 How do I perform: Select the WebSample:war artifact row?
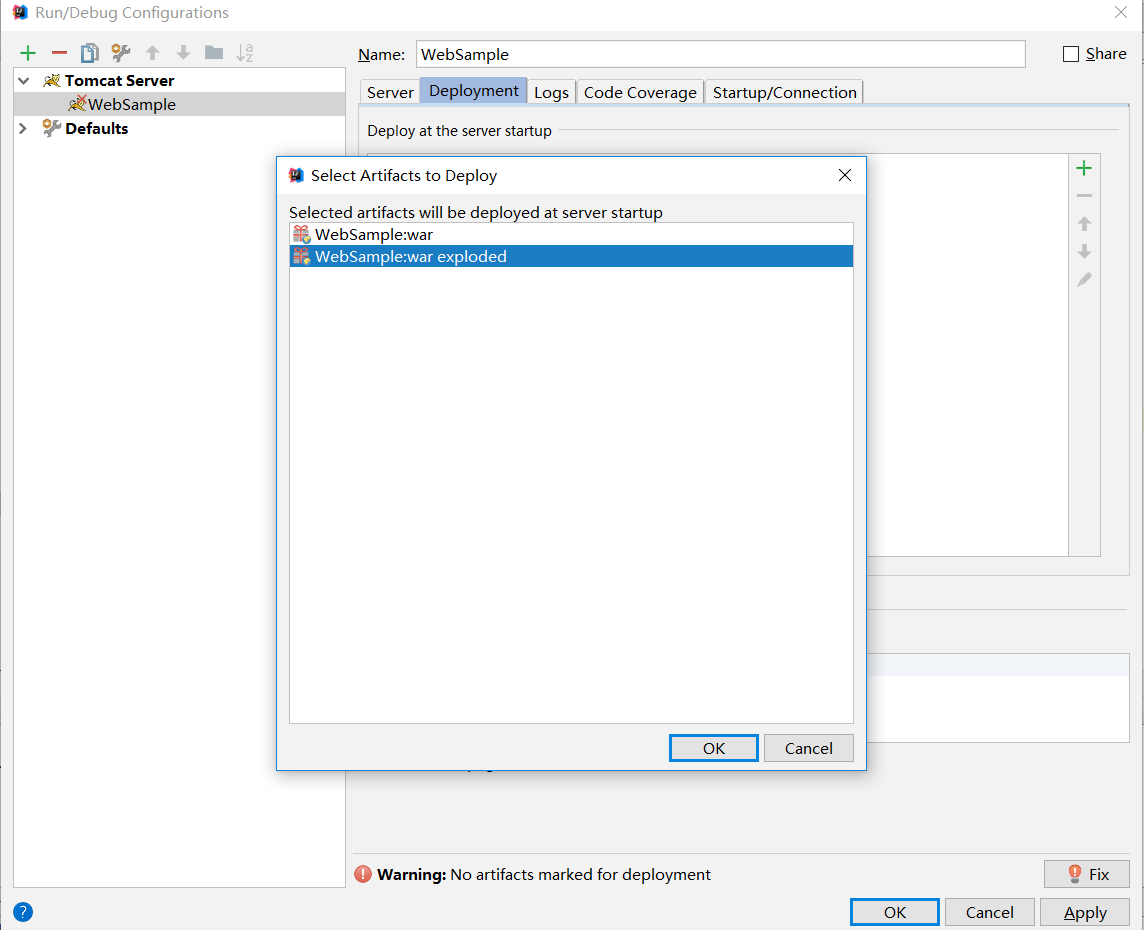pyautogui.click(x=571, y=234)
